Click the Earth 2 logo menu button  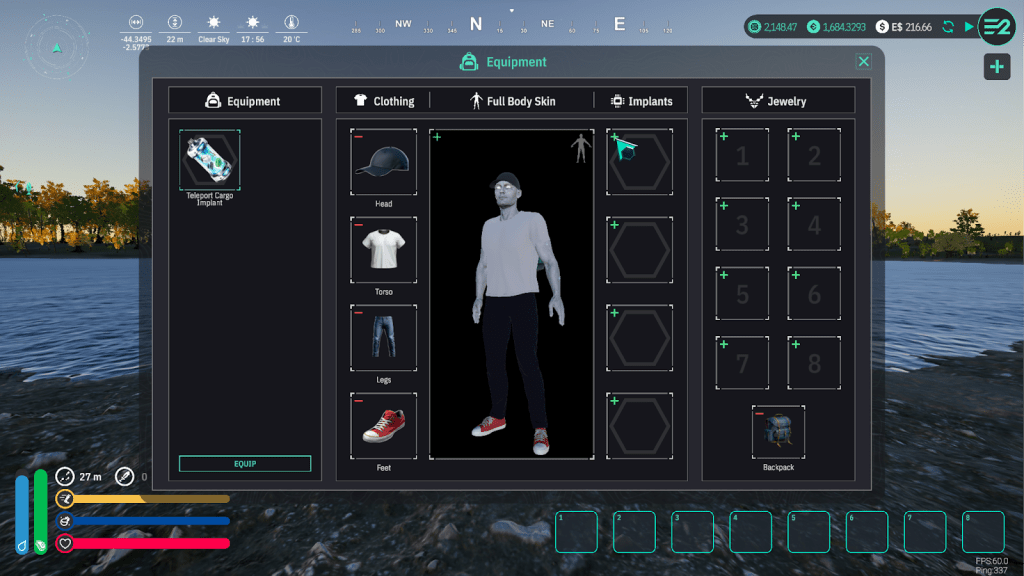(996, 26)
